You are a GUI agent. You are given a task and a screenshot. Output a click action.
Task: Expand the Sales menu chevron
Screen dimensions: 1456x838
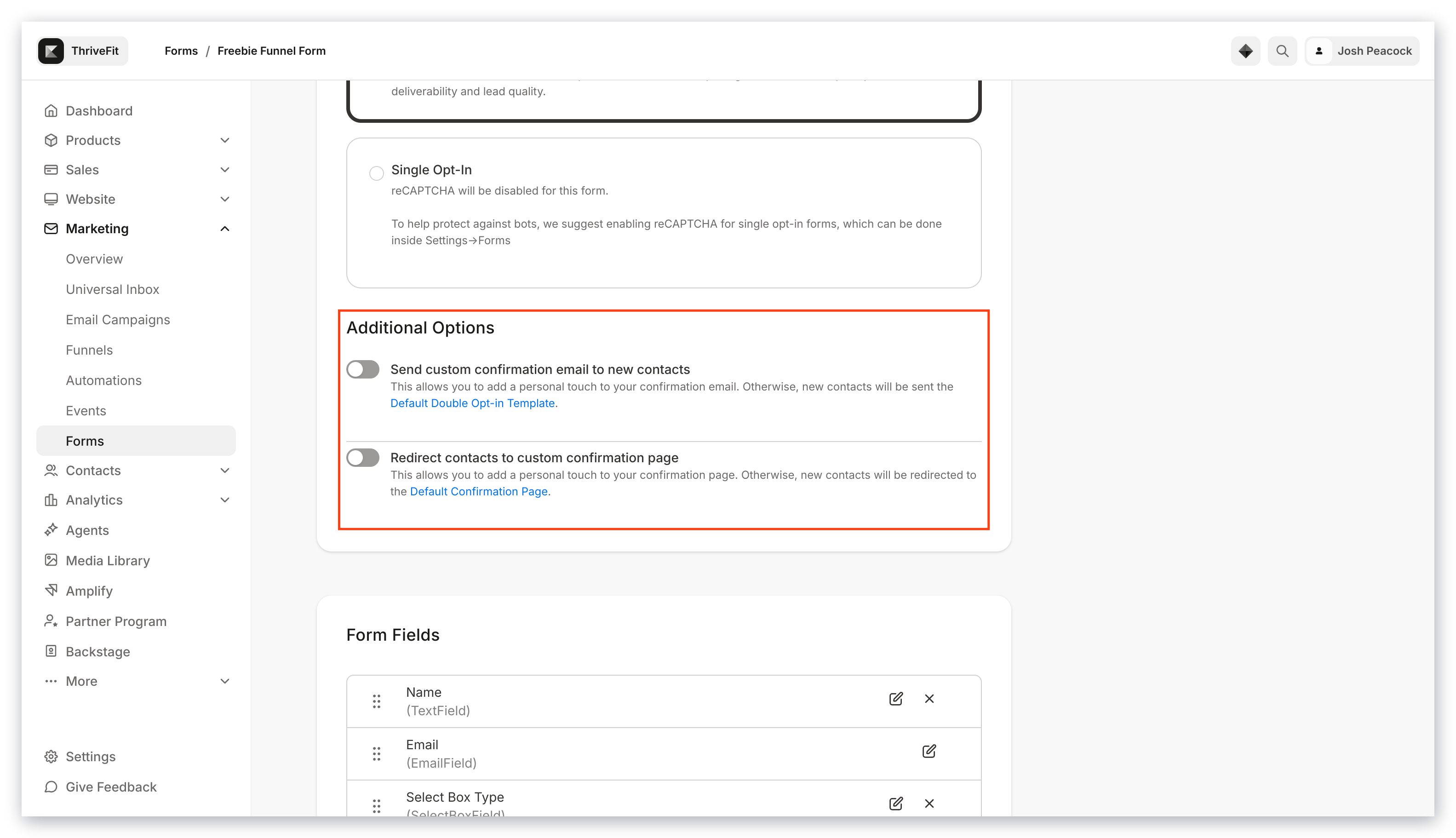coord(225,169)
